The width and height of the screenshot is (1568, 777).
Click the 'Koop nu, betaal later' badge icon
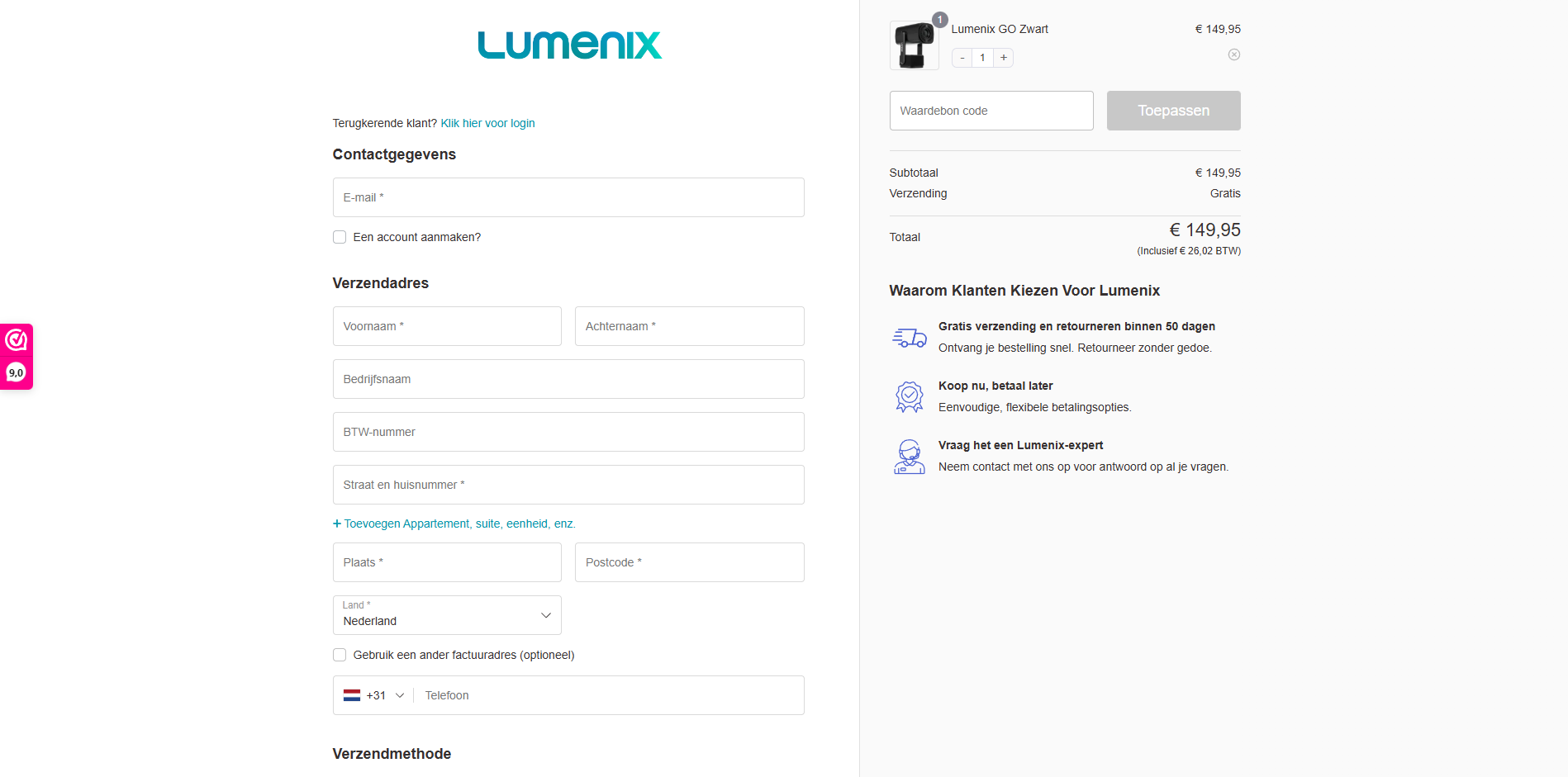(x=910, y=396)
